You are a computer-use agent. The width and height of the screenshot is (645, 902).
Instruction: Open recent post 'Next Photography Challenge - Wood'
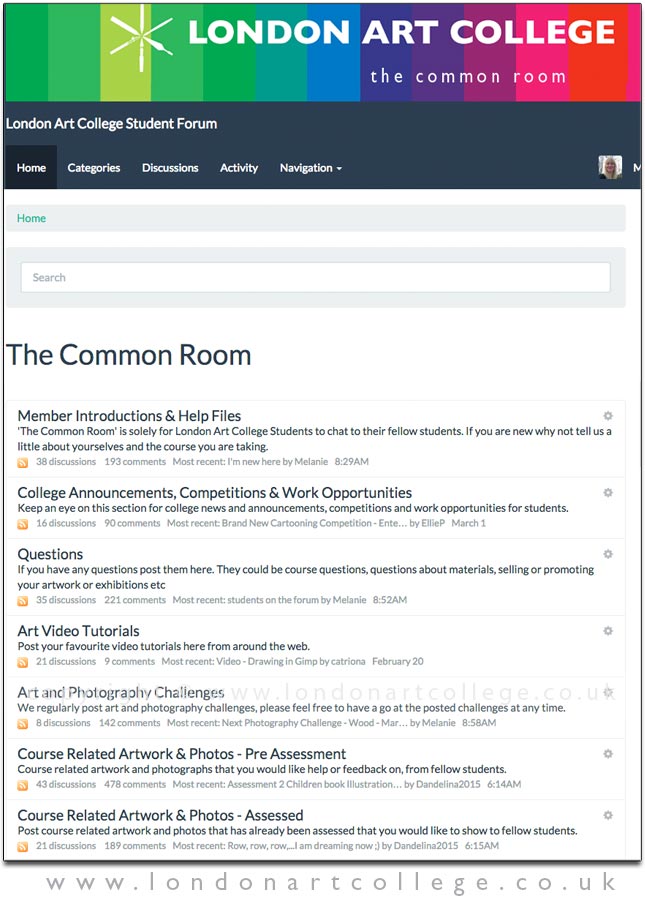coord(315,723)
